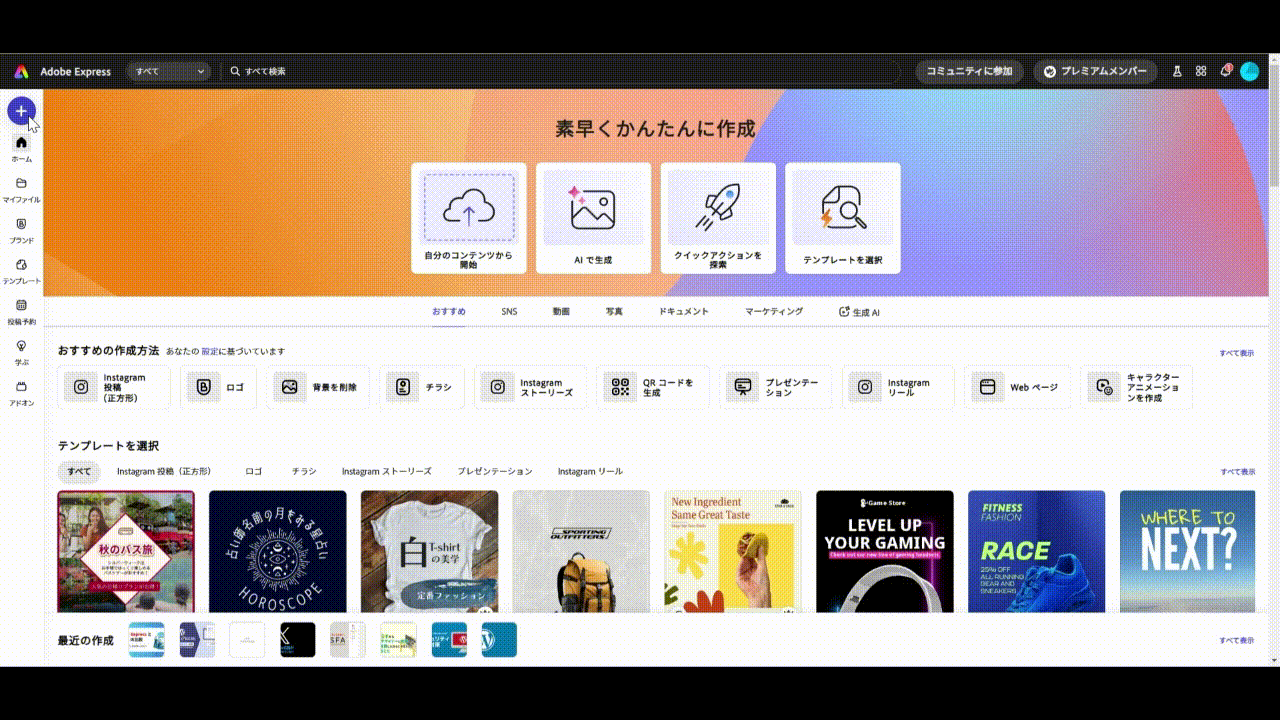Viewport: 1280px width, 720px height.
Task: Open the notifications bell icon
Action: pyautogui.click(x=1225, y=71)
